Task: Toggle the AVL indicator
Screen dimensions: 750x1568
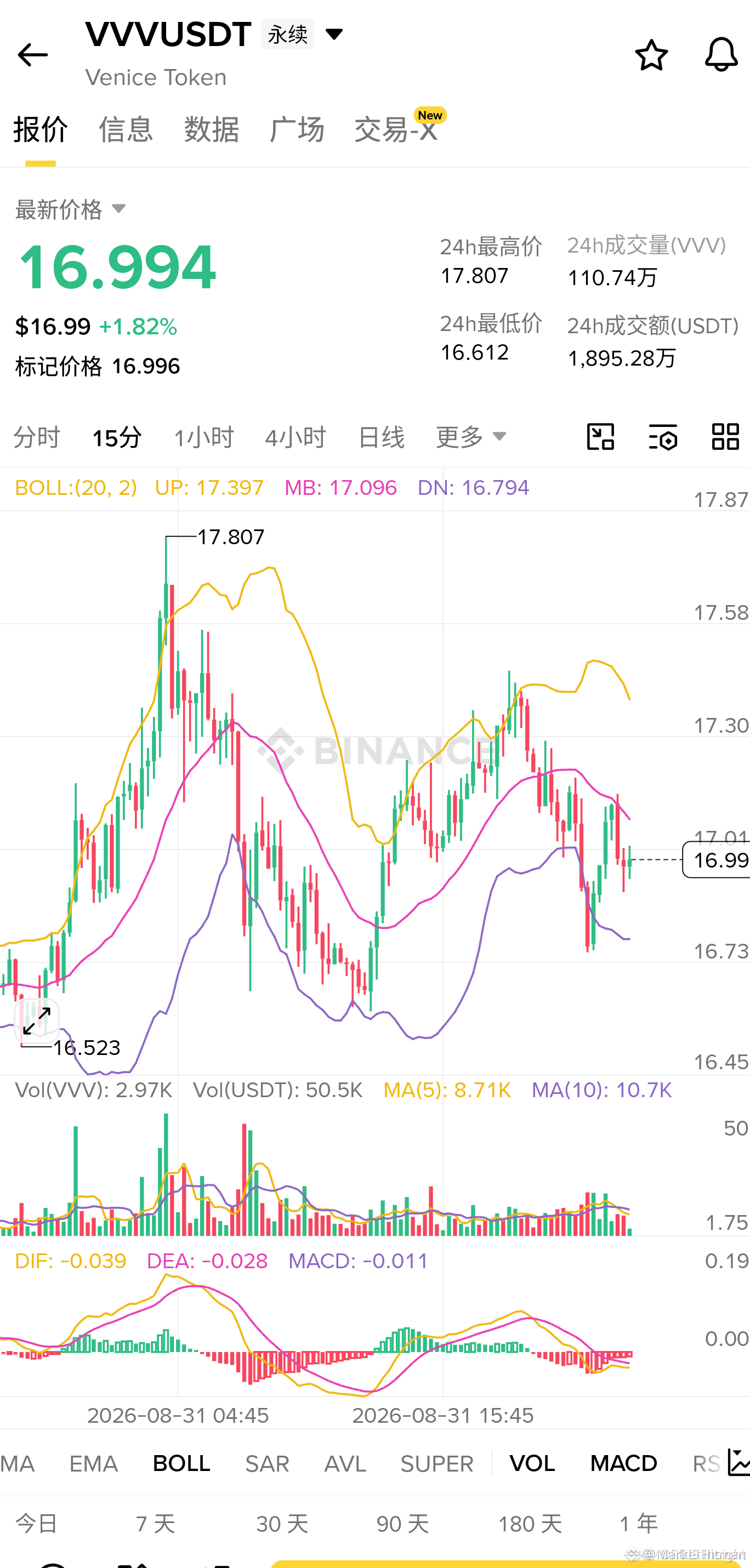Action: tap(345, 1463)
